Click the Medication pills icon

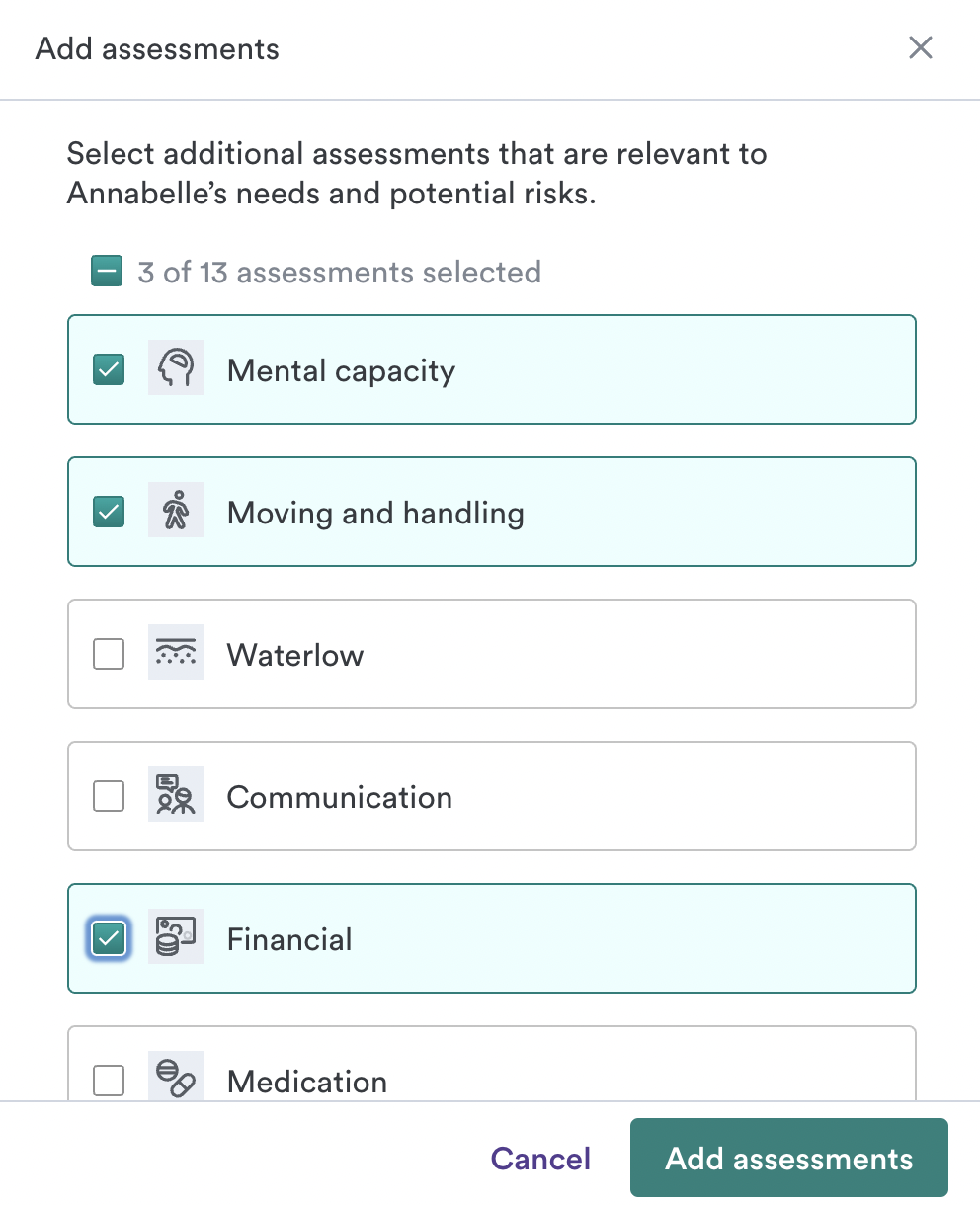click(176, 1077)
